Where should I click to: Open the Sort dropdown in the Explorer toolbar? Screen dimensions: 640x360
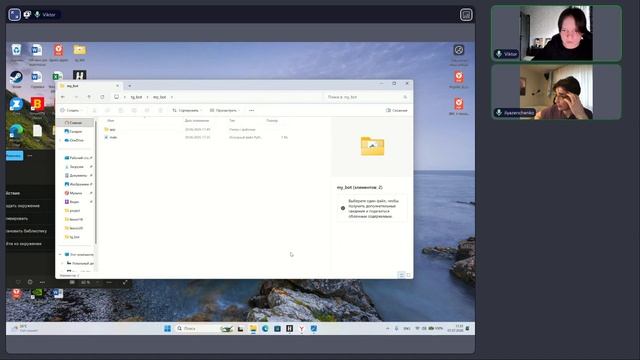(x=187, y=110)
